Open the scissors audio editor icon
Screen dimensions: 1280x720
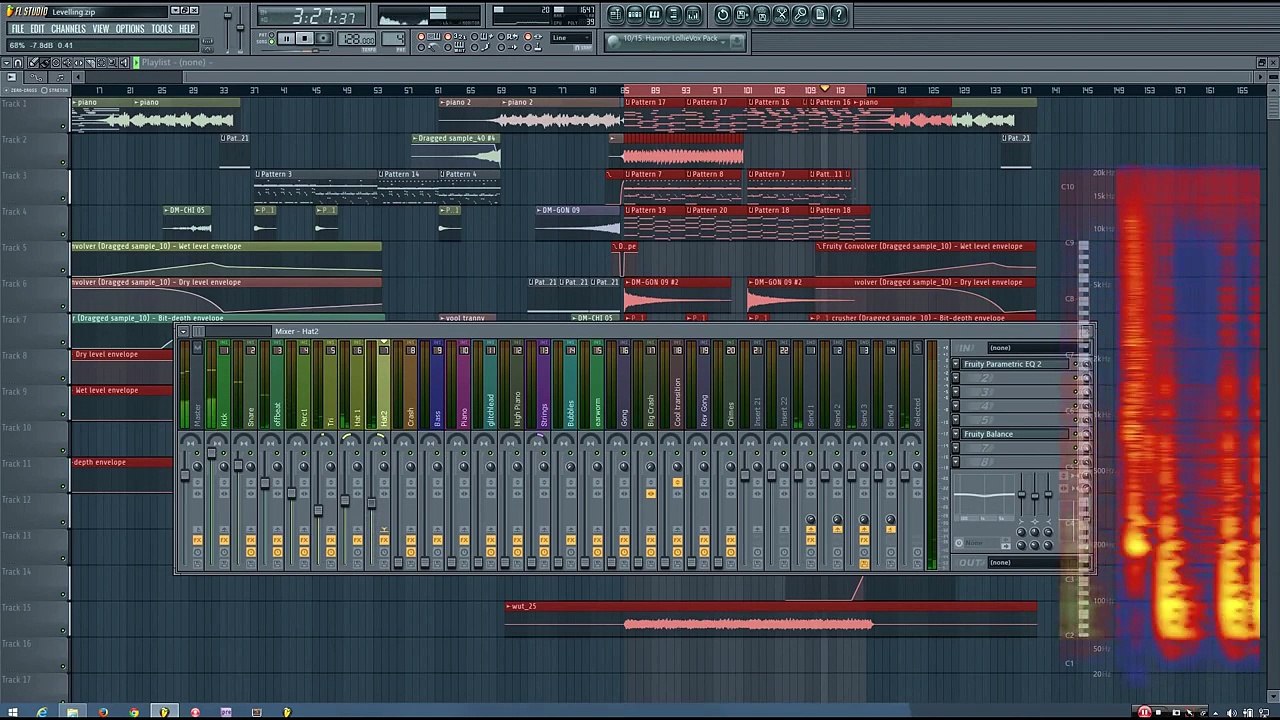coord(781,15)
